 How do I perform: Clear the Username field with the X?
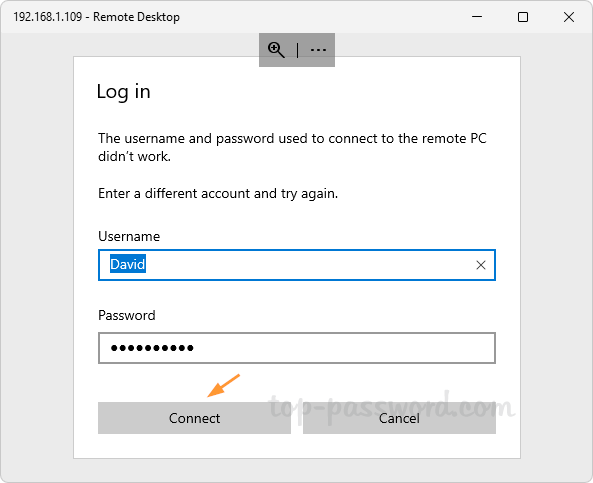[481, 265]
